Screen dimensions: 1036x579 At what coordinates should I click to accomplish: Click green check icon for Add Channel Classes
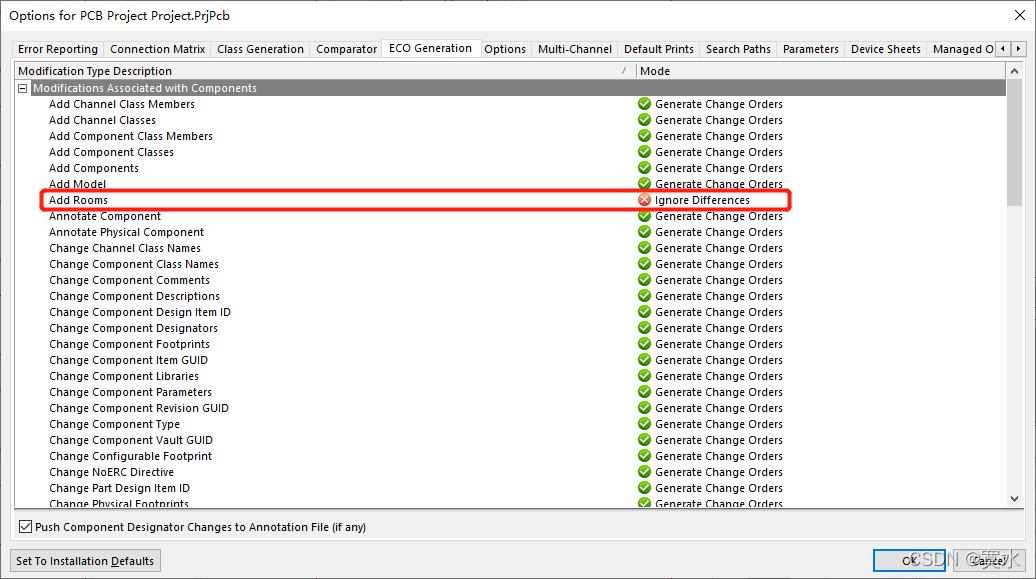click(x=644, y=120)
